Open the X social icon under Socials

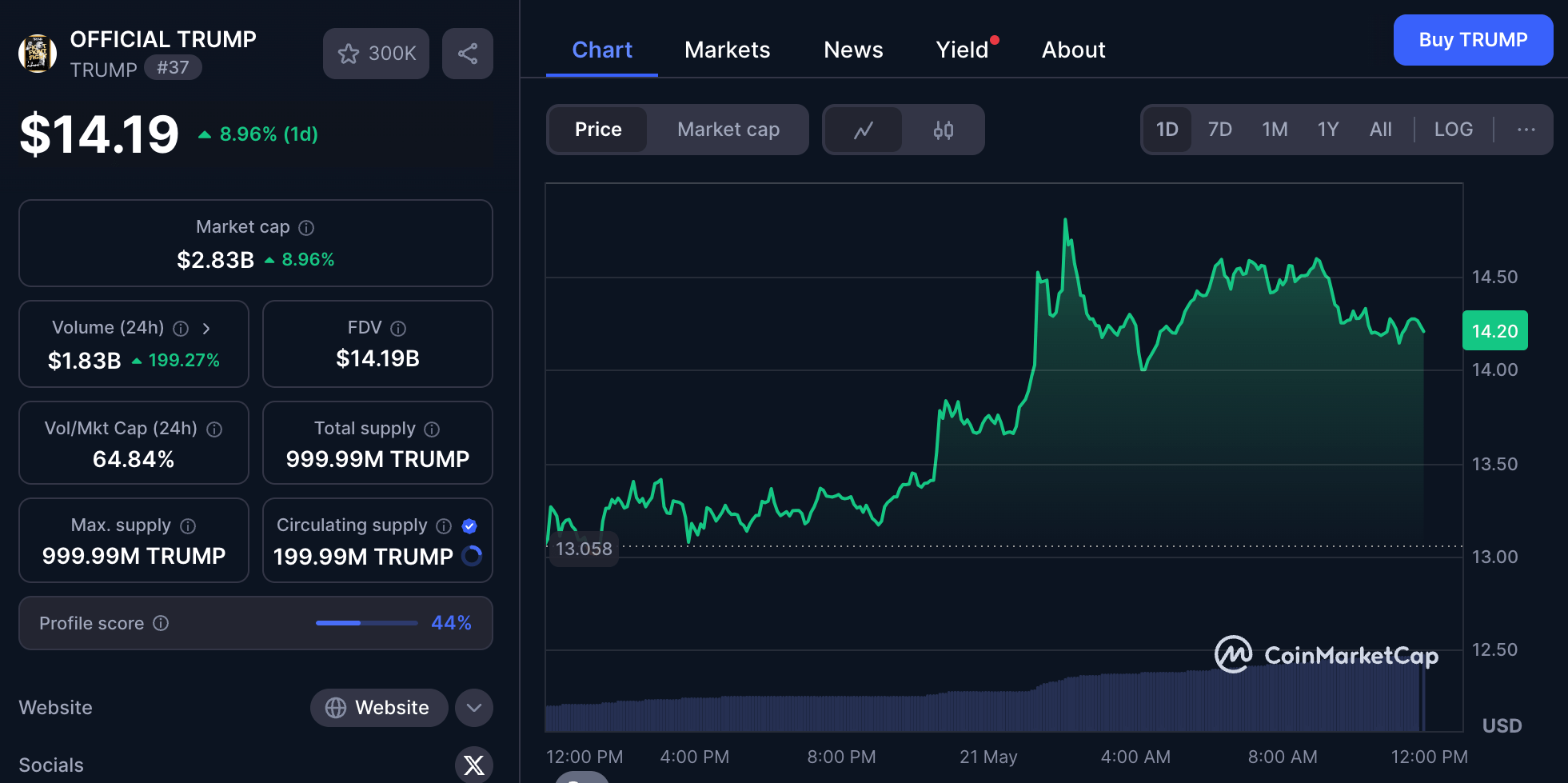474,765
